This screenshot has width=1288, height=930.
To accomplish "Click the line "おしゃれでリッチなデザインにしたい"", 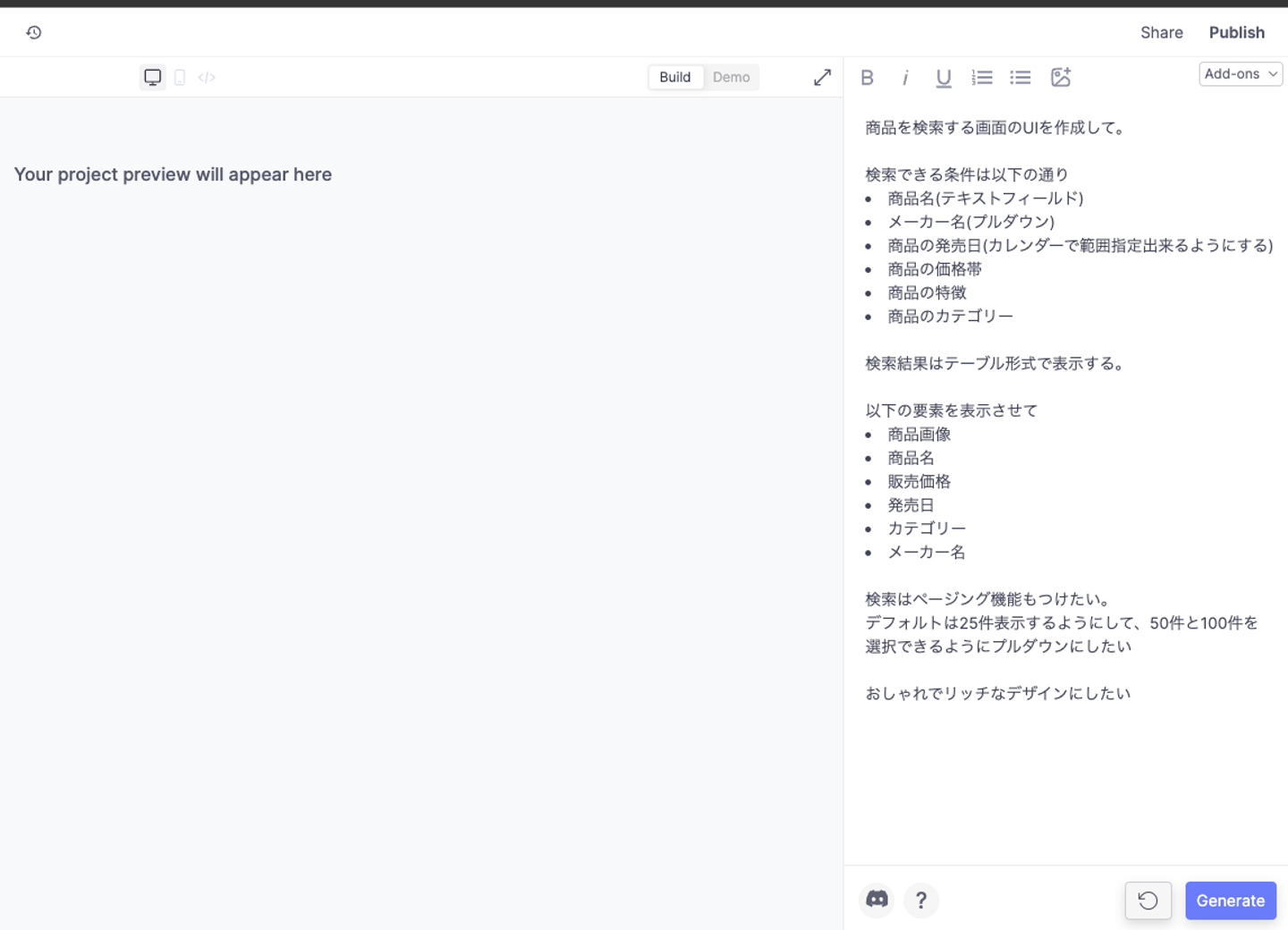I will pyautogui.click(x=998, y=694).
